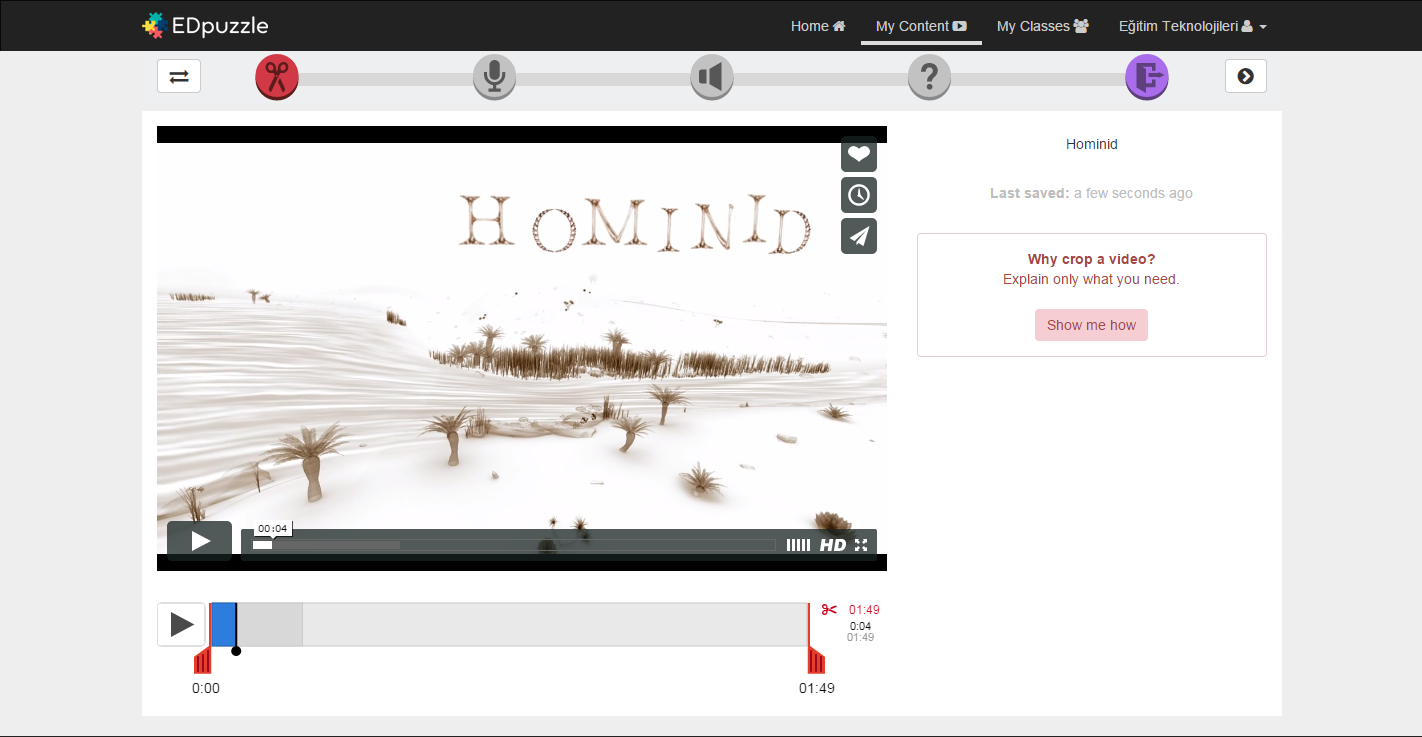This screenshot has height=737, width=1422.
Task: Click the red 01:49 cropped duration text
Action: click(x=864, y=609)
